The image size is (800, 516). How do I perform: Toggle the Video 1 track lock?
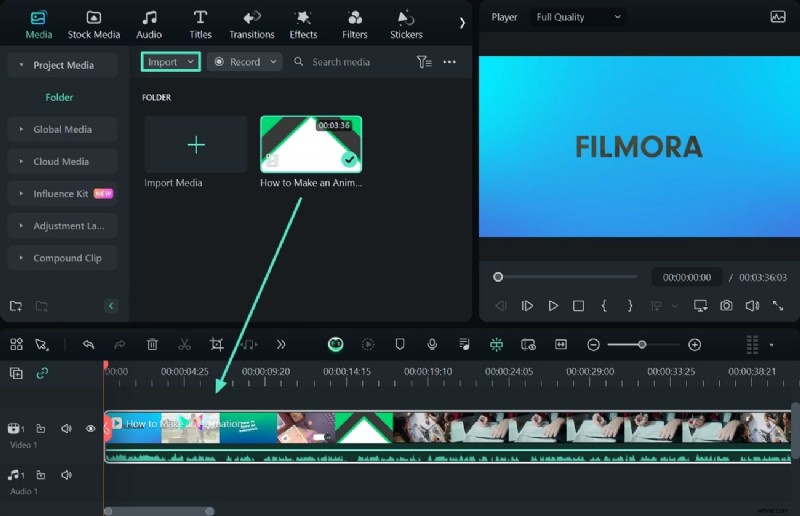42,429
